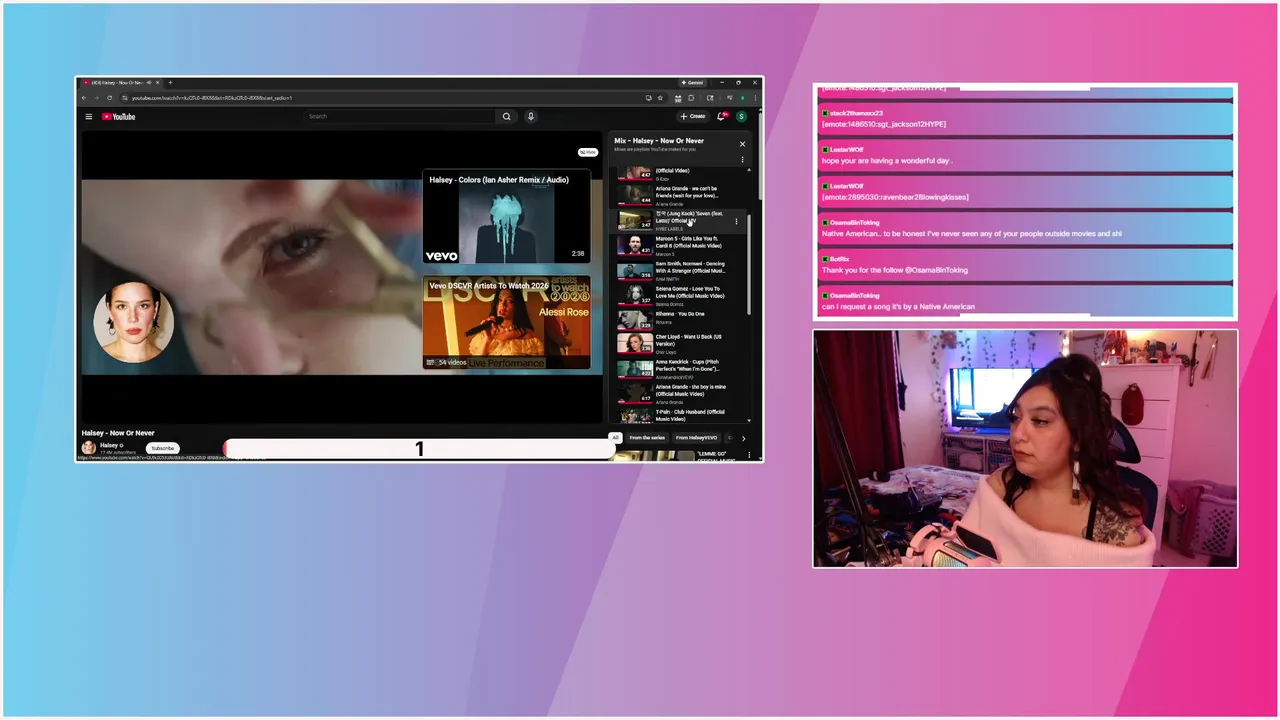The height and width of the screenshot is (720, 1280).
Task: Click stack2thamaxx23 username in chat
Action: [856, 113]
